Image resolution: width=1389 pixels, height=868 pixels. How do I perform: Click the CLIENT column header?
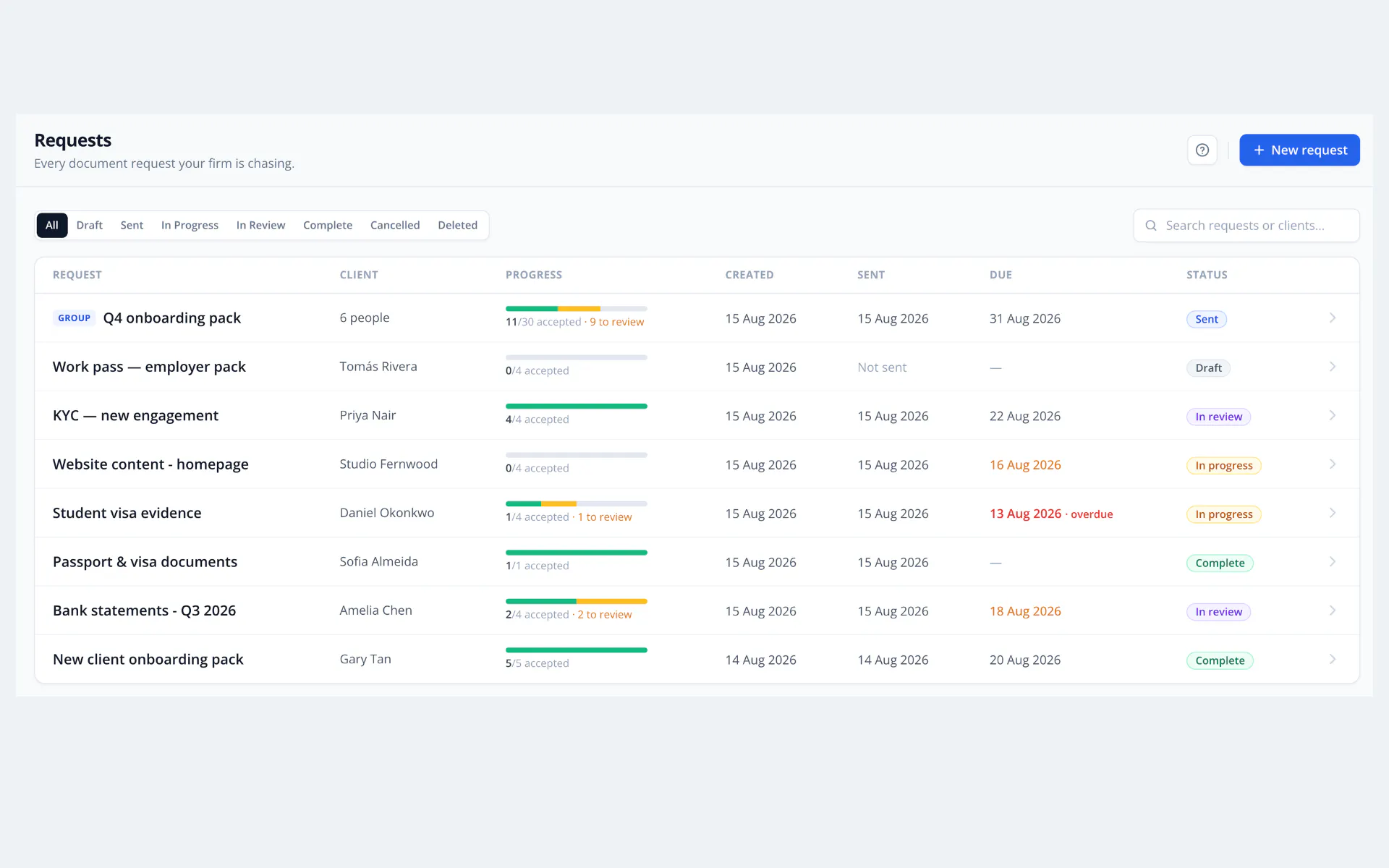pyautogui.click(x=359, y=275)
